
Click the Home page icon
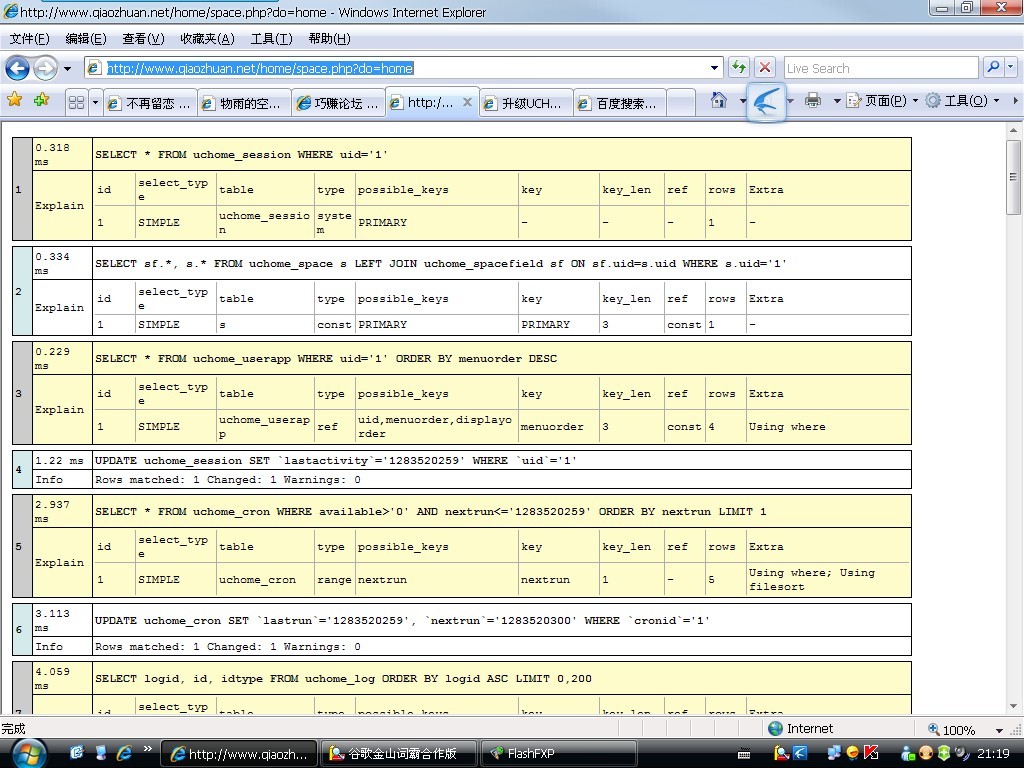click(x=719, y=100)
